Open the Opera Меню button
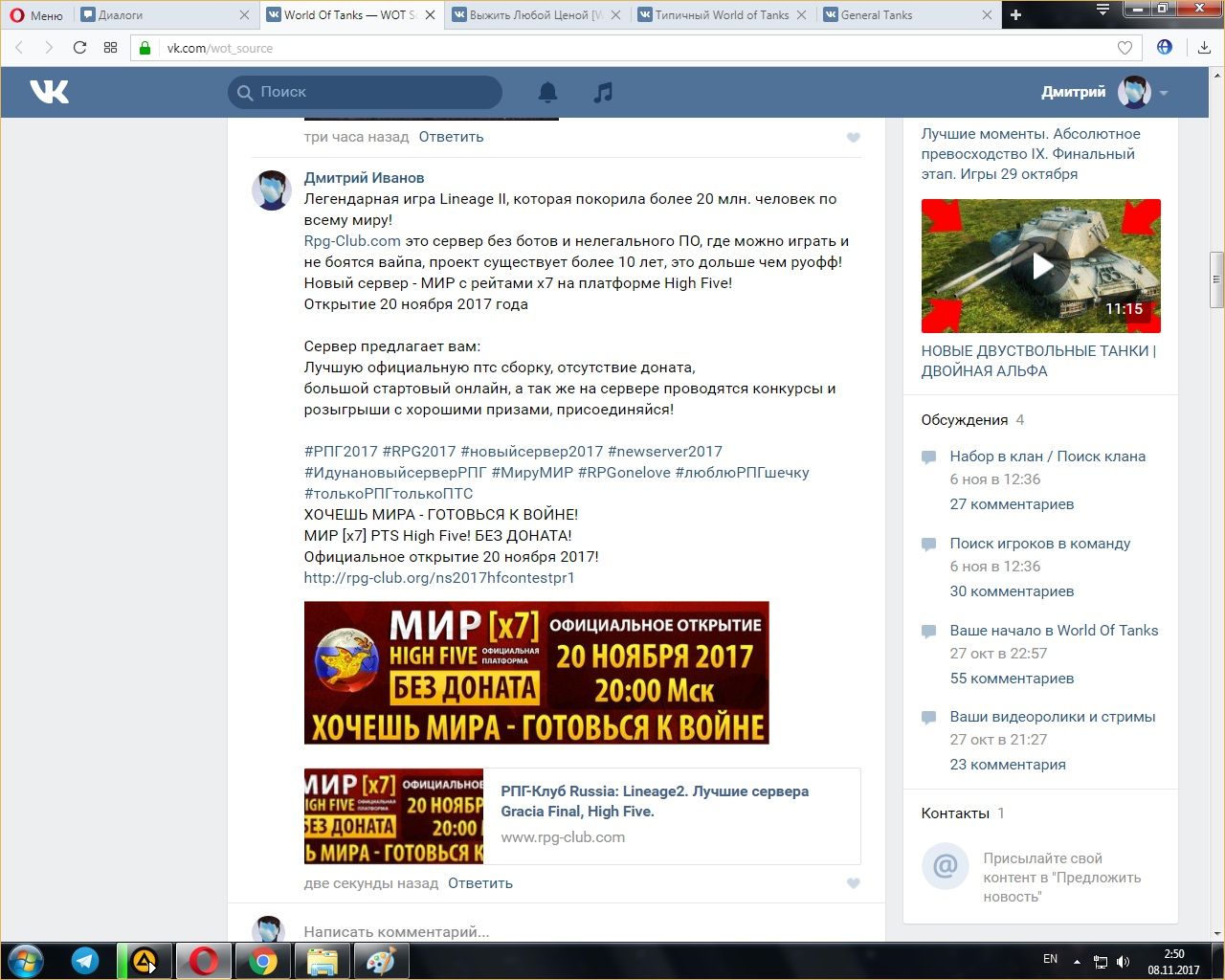This screenshot has height=980, width=1225. click(36, 15)
